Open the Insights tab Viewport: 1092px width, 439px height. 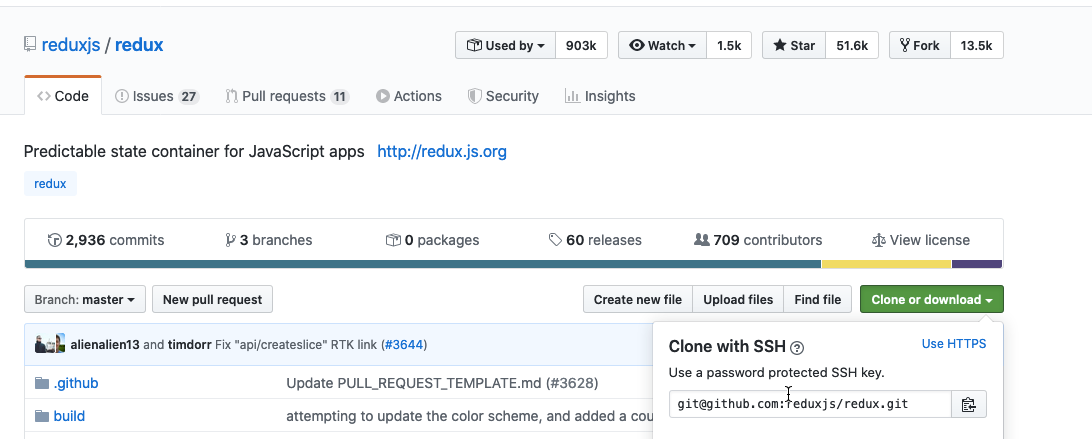pyautogui.click(x=600, y=96)
